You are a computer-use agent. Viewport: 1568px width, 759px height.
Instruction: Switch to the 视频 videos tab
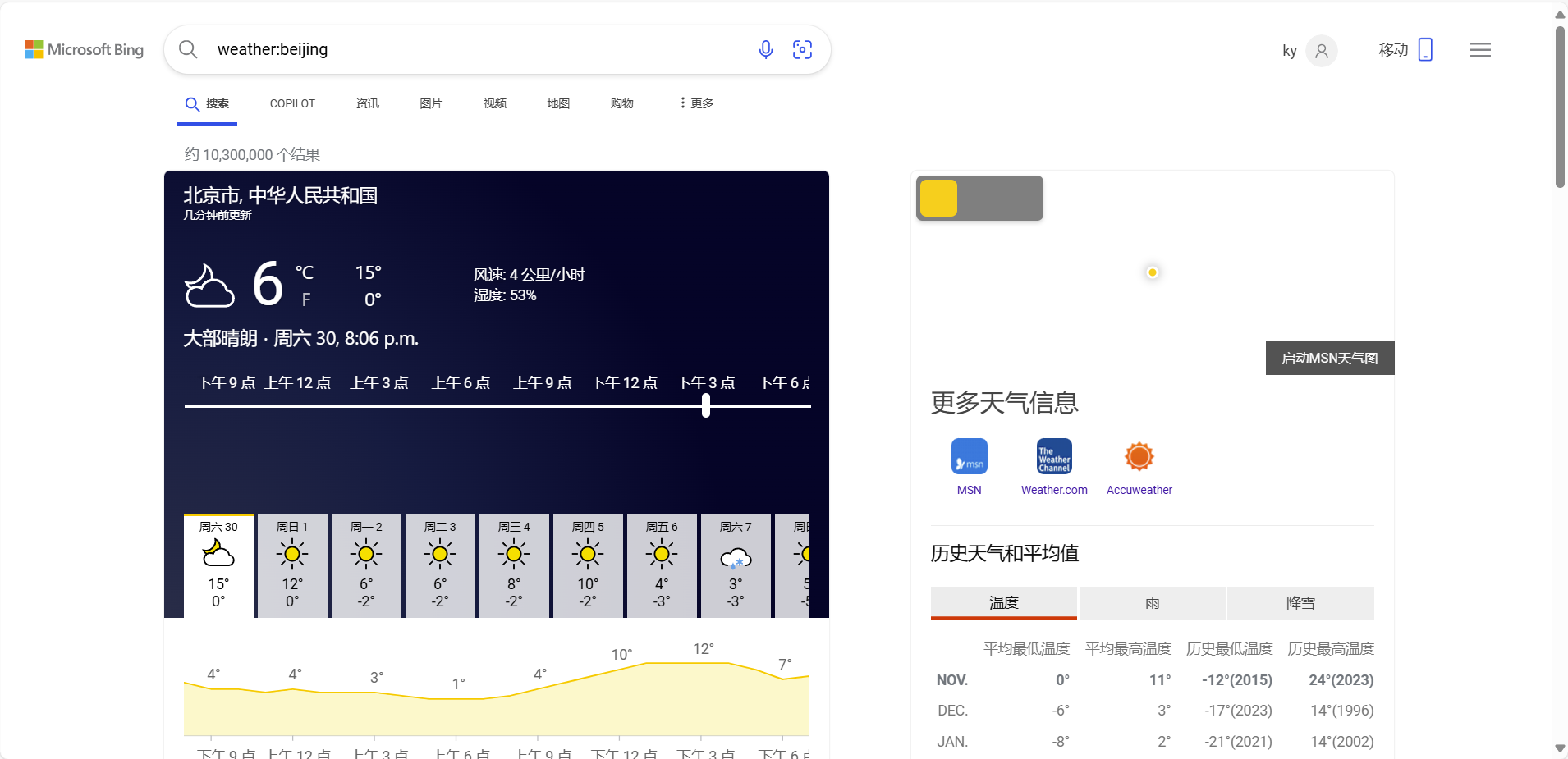(x=495, y=103)
